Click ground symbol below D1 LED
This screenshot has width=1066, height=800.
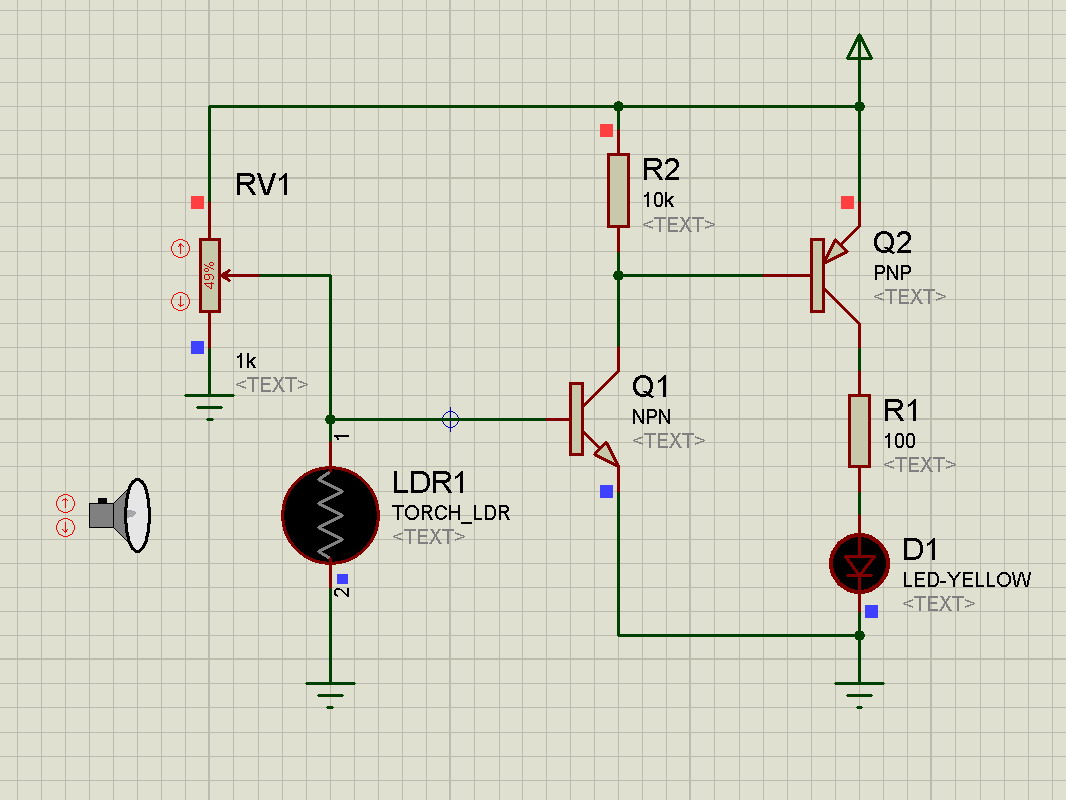859,695
